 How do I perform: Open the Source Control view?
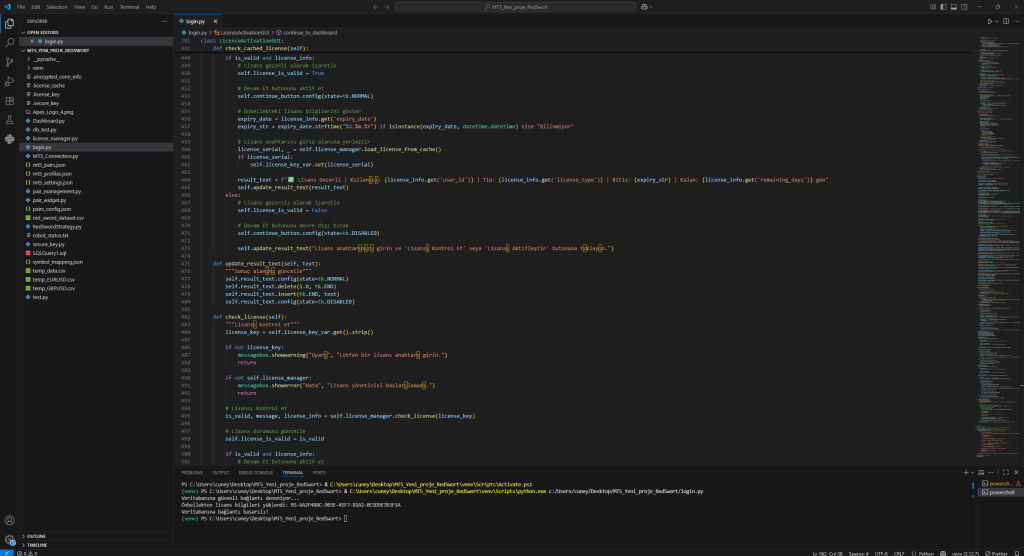click(9, 62)
